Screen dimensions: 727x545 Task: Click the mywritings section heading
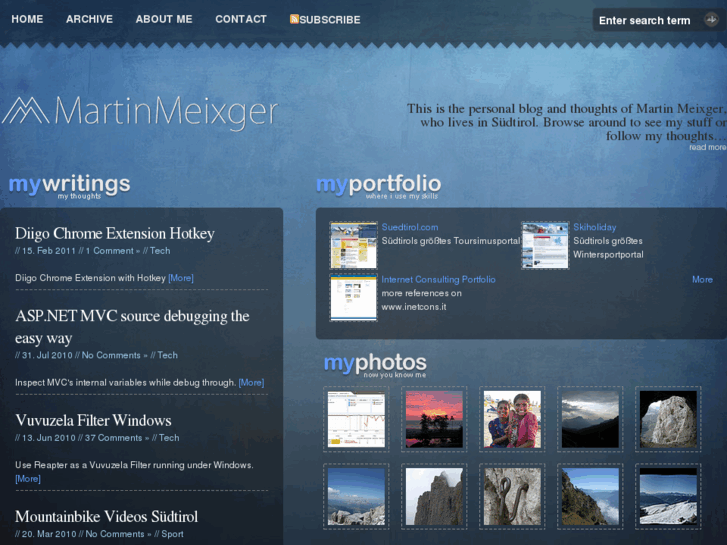(x=70, y=185)
